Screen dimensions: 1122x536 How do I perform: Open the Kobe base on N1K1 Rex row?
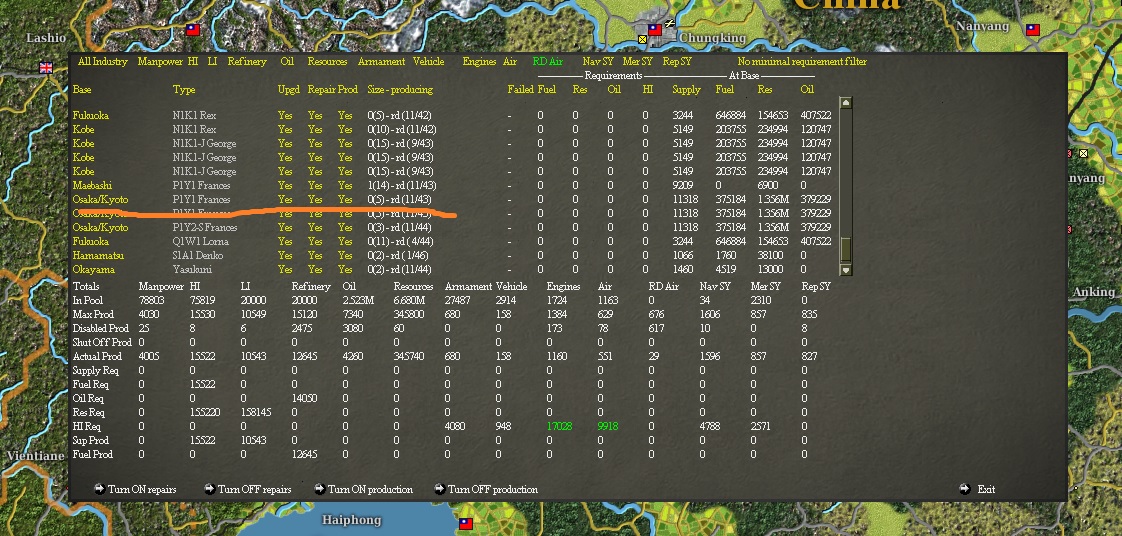[x=83, y=130]
